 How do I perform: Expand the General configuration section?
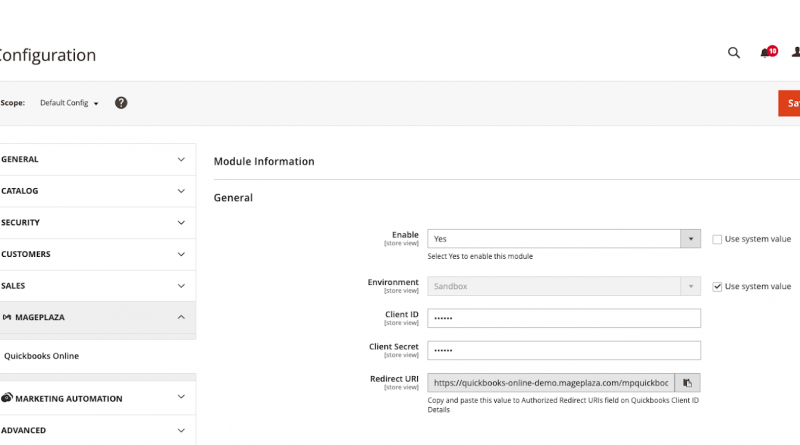click(95, 159)
